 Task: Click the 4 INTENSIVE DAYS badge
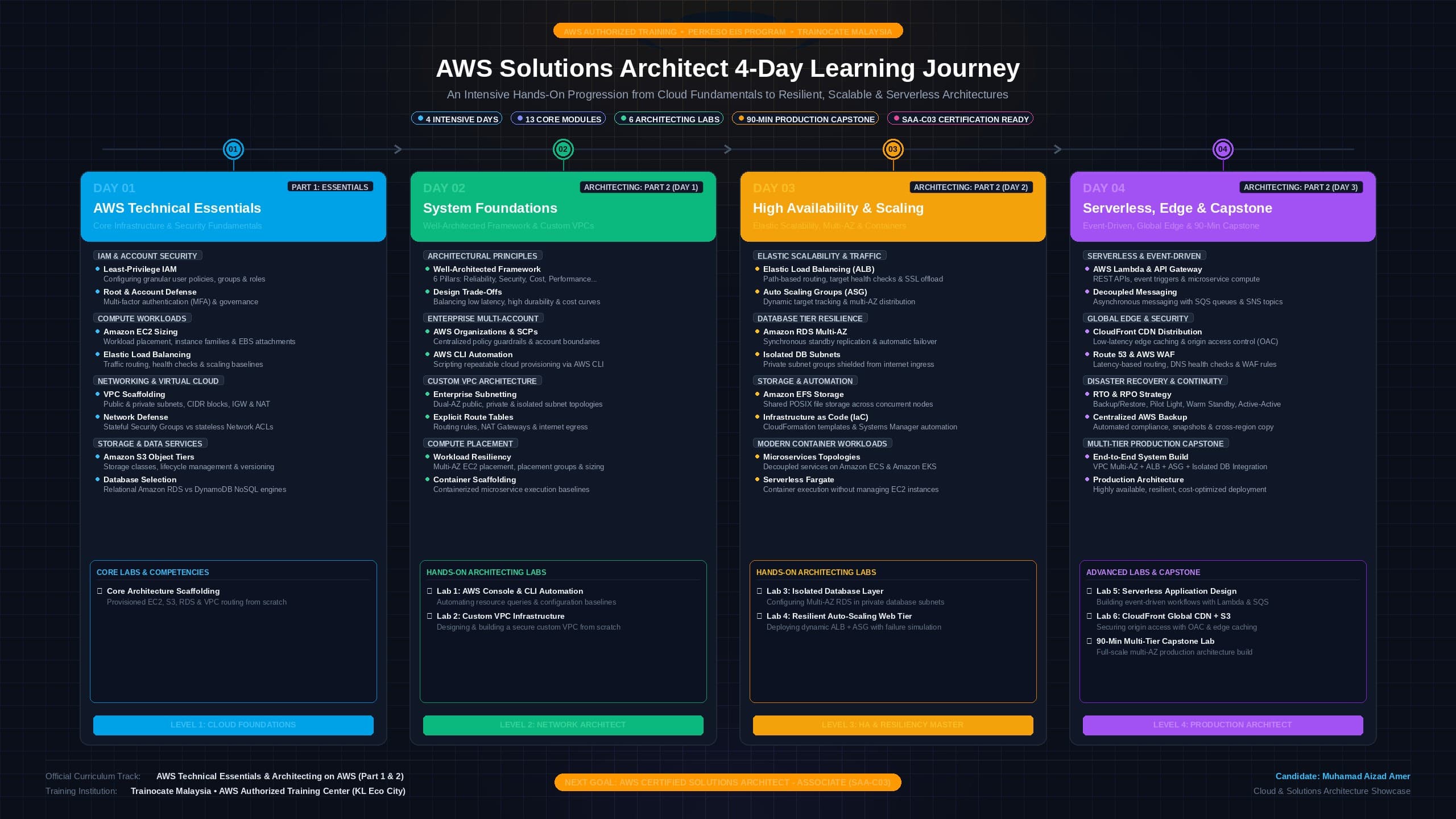click(x=457, y=119)
